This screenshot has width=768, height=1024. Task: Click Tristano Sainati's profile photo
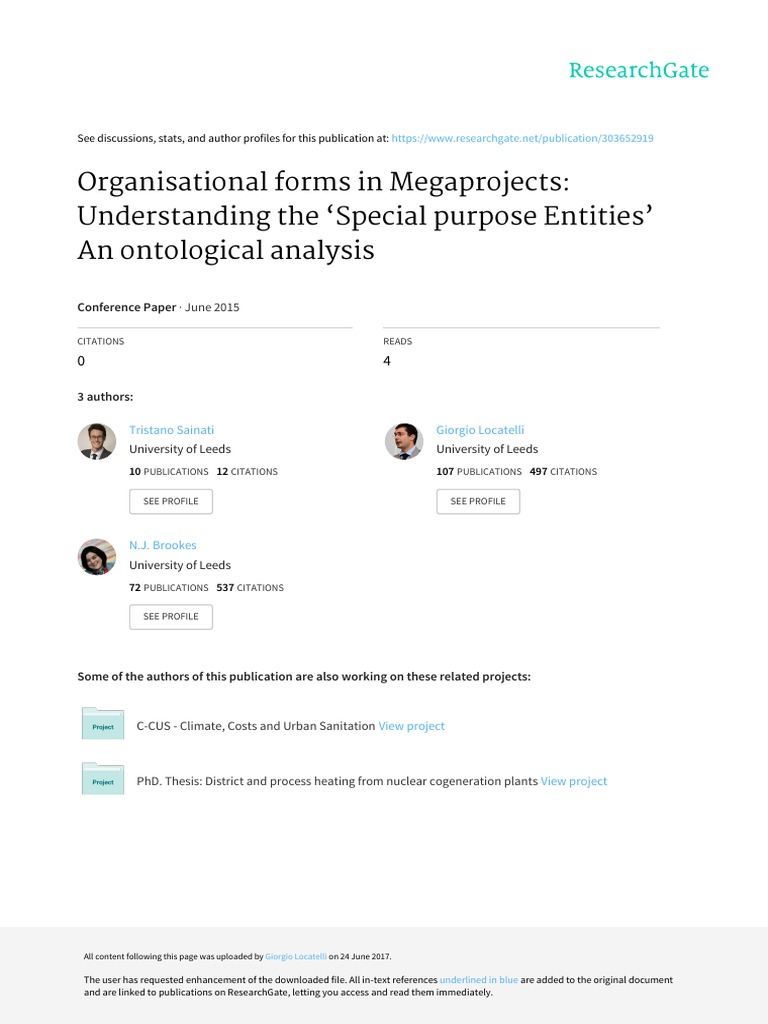coord(97,441)
